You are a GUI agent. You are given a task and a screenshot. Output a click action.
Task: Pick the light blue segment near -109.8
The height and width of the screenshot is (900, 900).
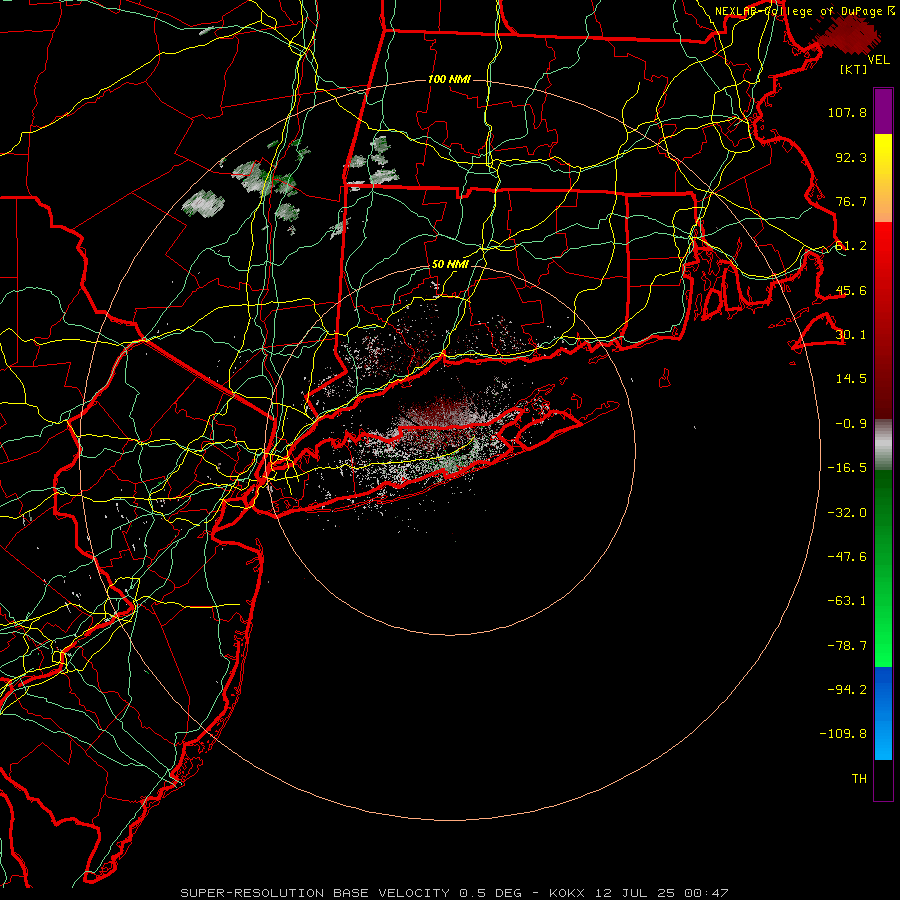(883, 738)
